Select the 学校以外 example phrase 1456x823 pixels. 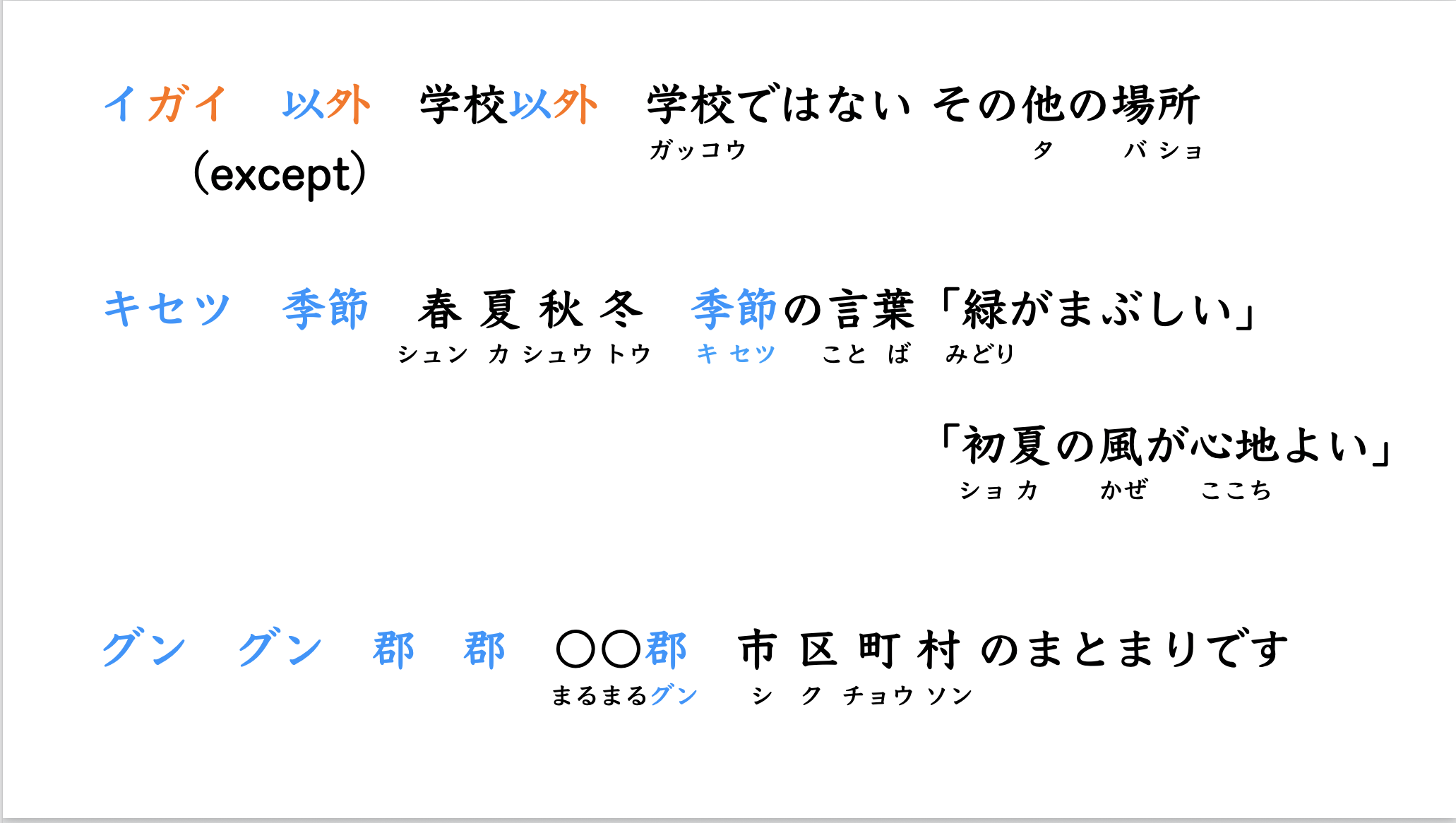508,104
